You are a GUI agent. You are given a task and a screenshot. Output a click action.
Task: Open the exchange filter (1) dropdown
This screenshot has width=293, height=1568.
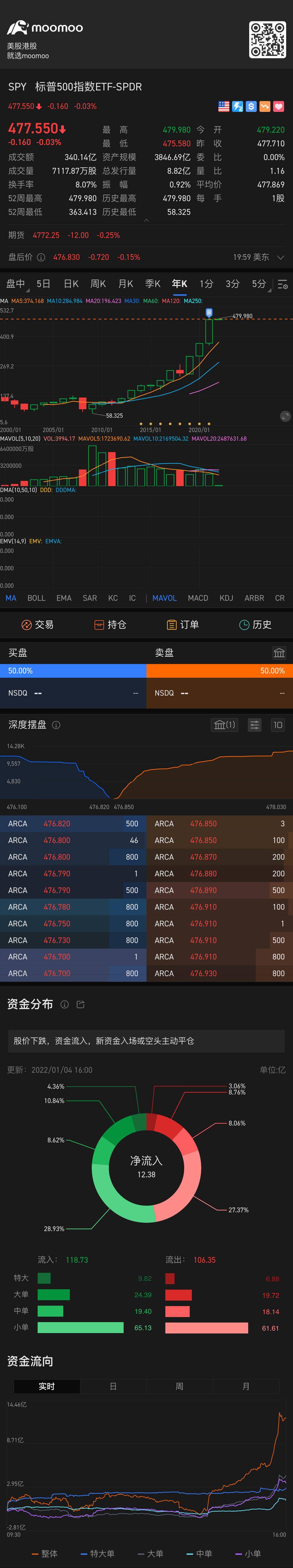pyautogui.click(x=224, y=725)
